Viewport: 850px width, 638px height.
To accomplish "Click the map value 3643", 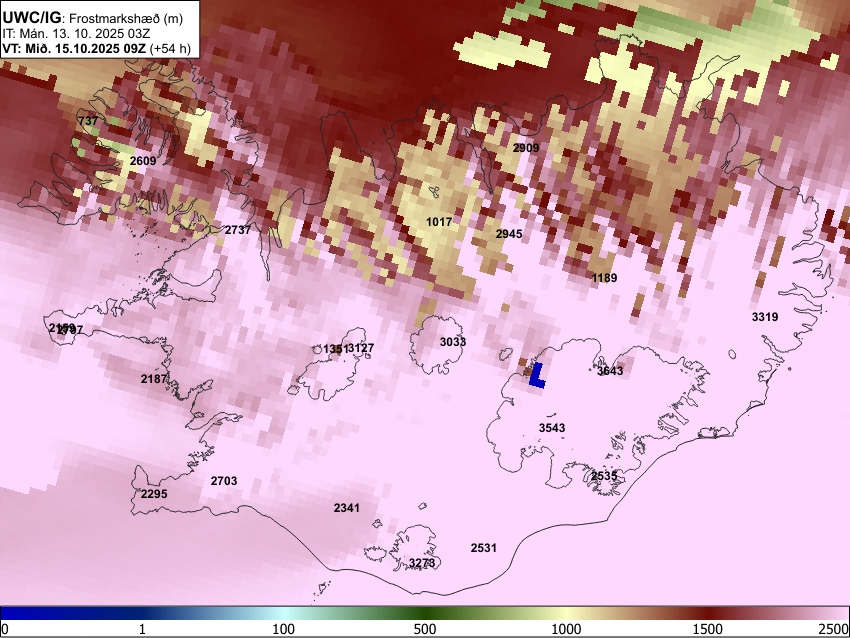I will coord(610,371).
